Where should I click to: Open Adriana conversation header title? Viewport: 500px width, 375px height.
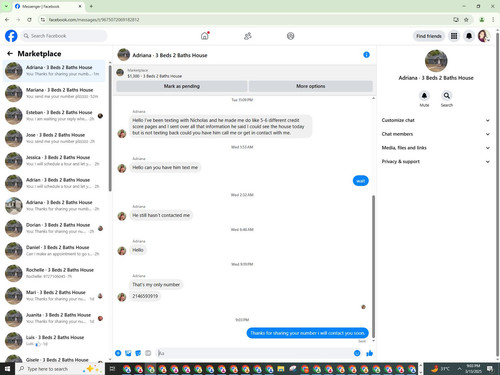(x=170, y=55)
